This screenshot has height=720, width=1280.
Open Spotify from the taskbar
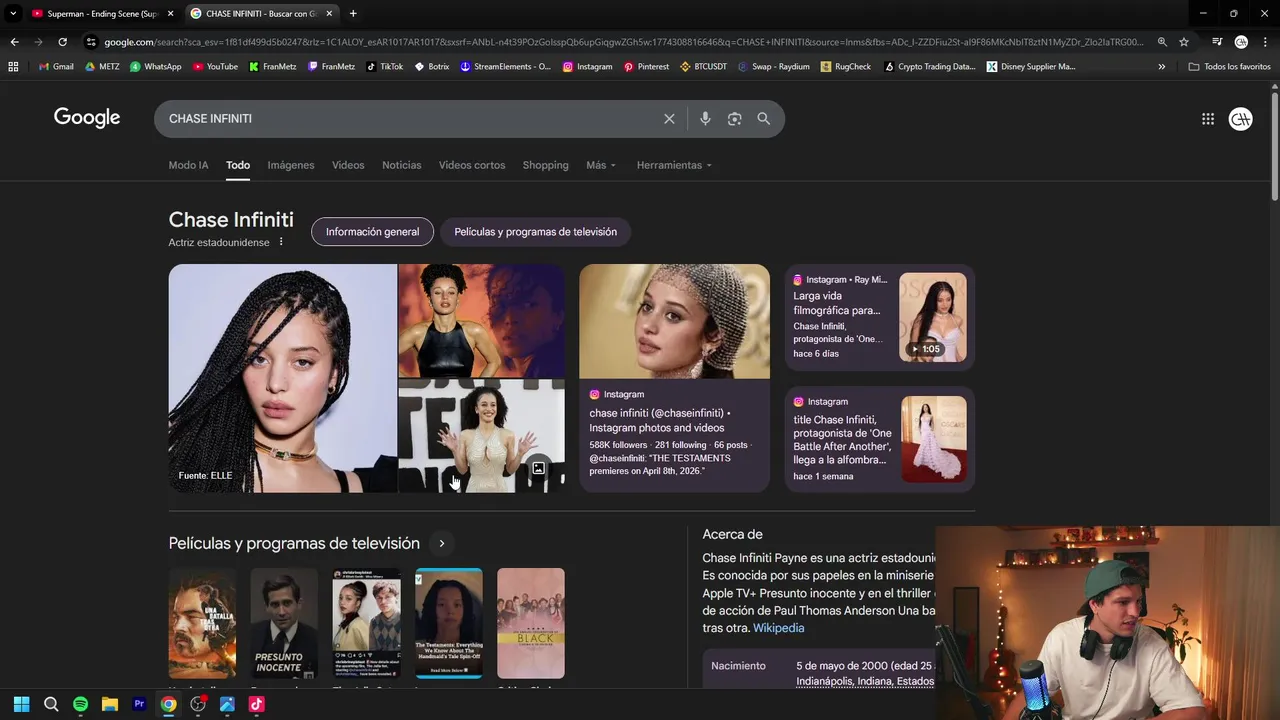(80, 704)
